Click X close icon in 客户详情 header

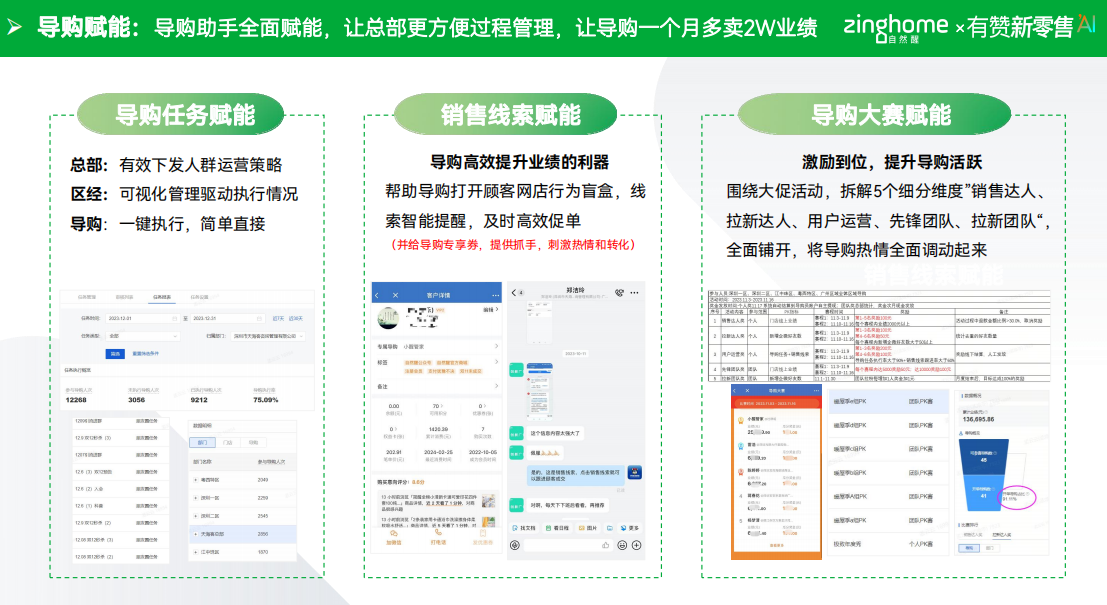pyautogui.click(x=395, y=295)
